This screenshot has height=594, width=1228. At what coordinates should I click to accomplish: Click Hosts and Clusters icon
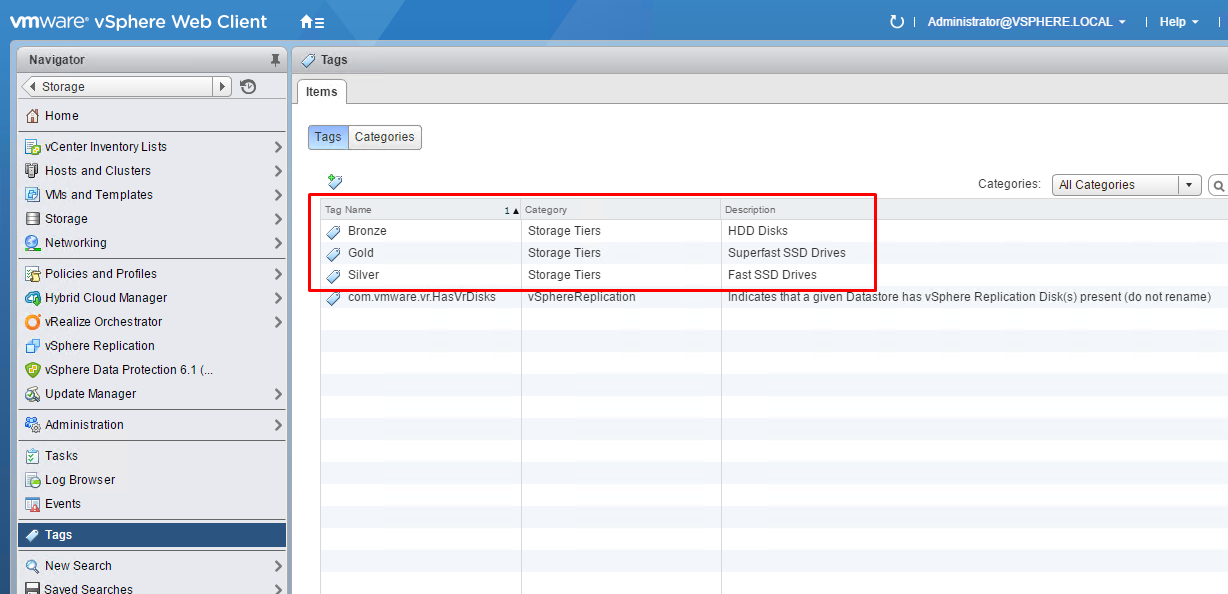[33, 171]
